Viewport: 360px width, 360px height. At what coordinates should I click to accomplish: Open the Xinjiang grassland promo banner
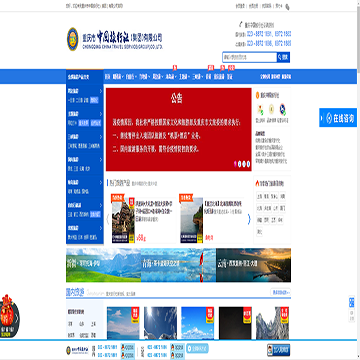click(x=103, y=265)
